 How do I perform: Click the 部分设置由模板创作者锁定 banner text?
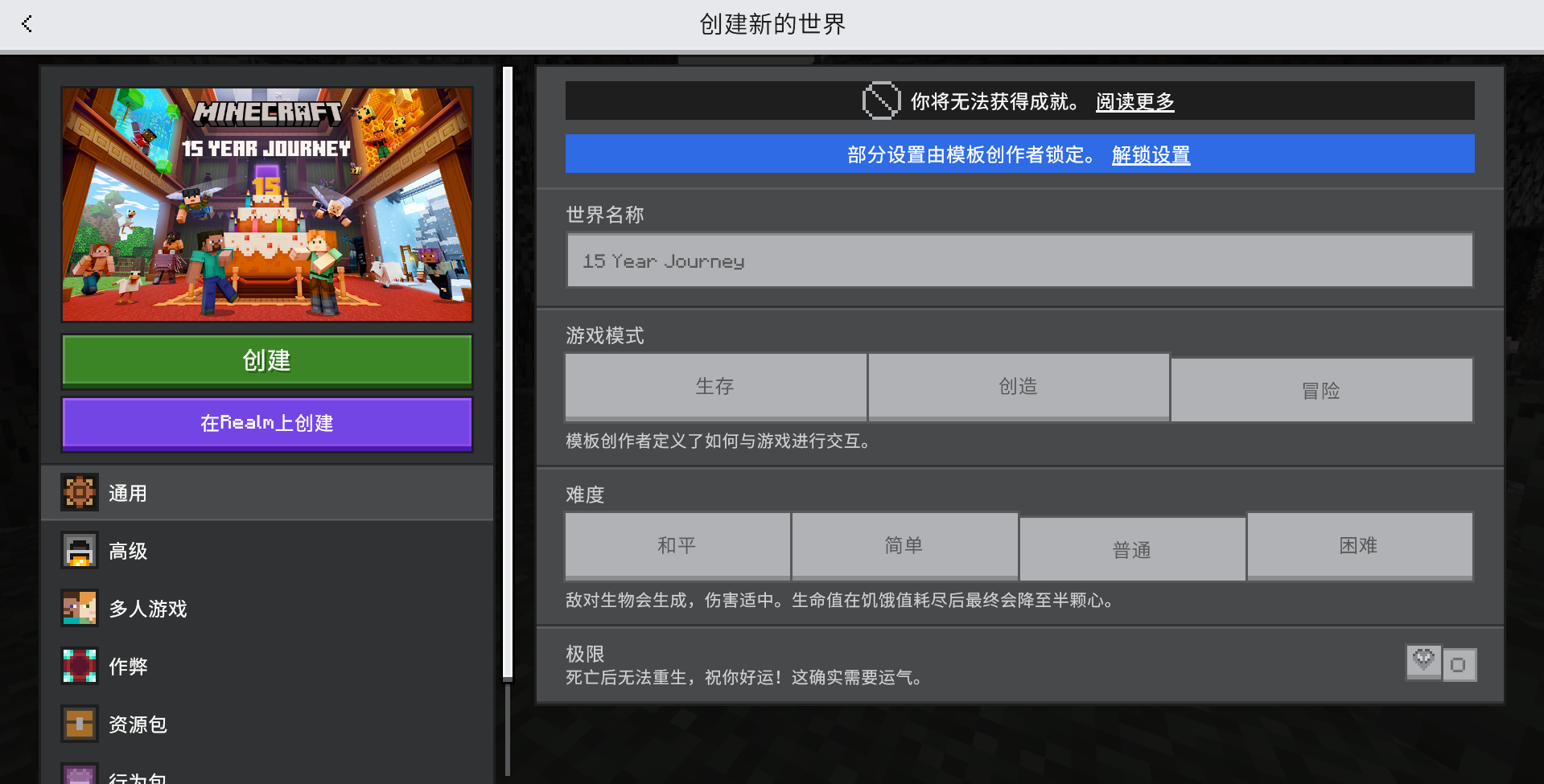[x=971, y=155]
